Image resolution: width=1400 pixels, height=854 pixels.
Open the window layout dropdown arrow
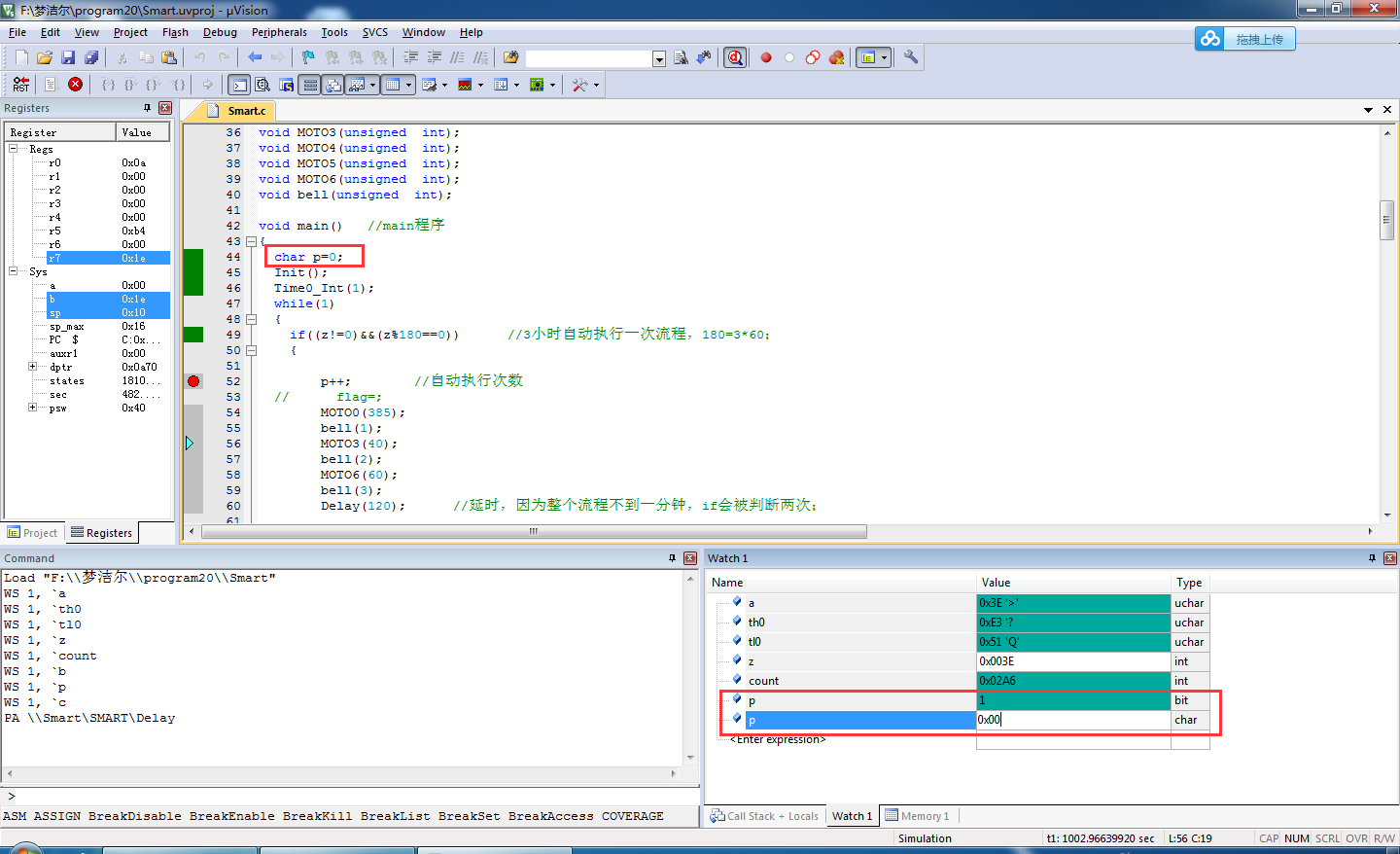click(884, 58)
